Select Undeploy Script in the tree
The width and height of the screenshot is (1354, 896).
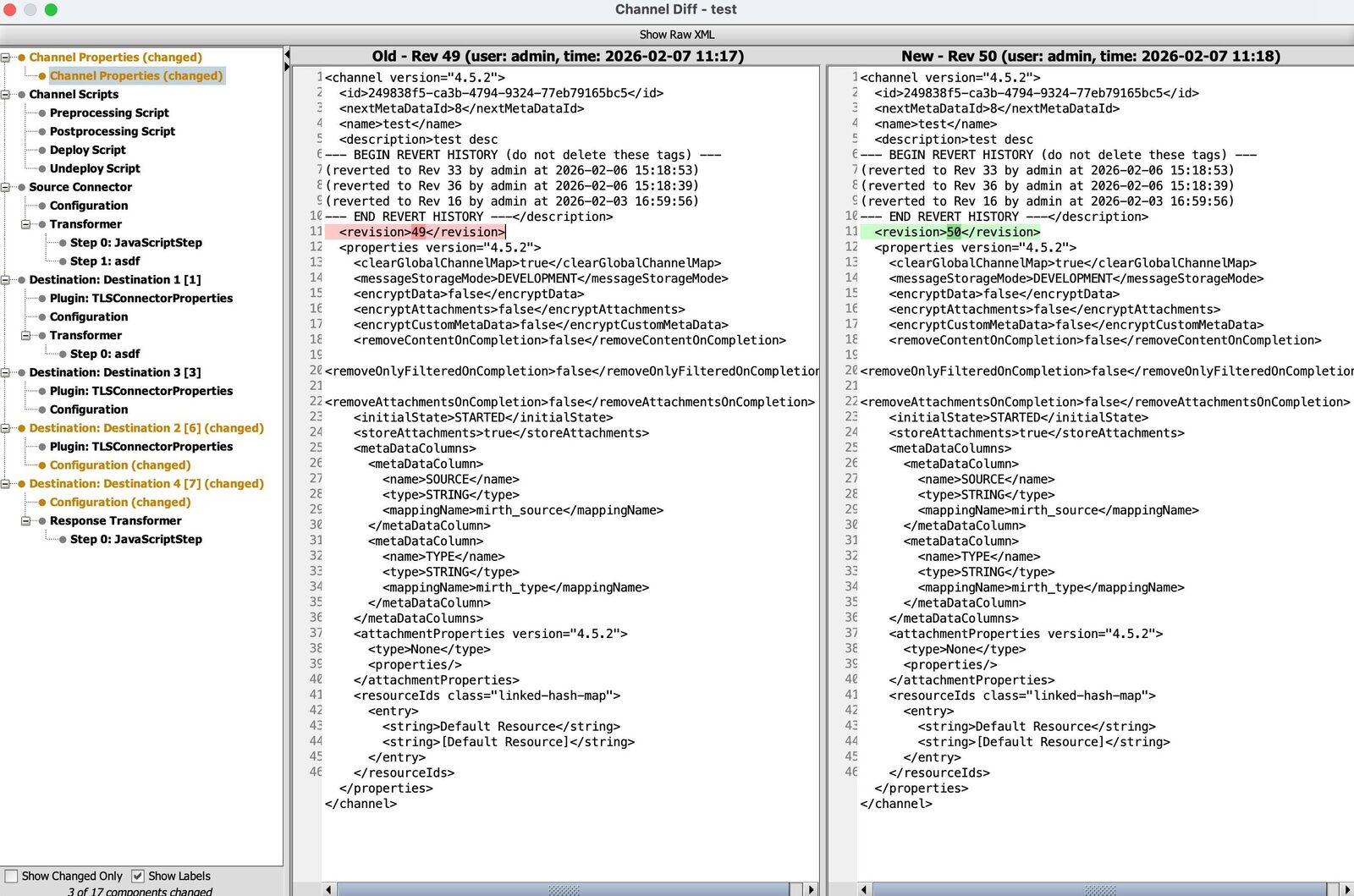[x=94, y=168]
